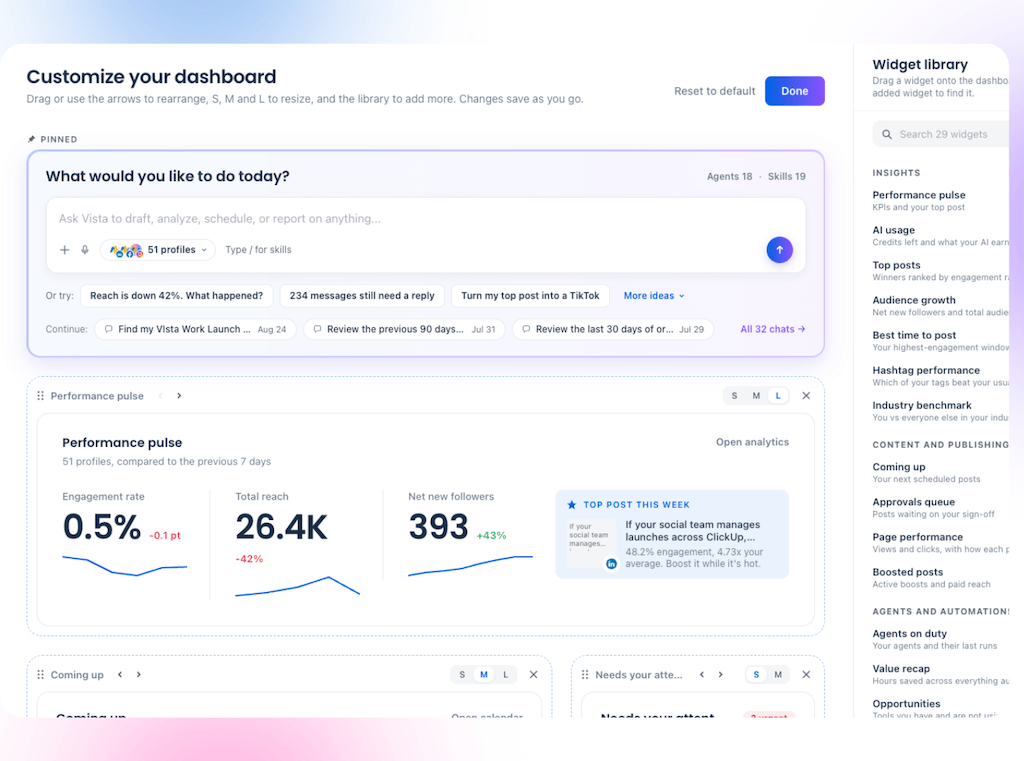Viewport: 1024px width, 761px height.
Task: Set Performance pulse size to L
Action: point(778,396)
